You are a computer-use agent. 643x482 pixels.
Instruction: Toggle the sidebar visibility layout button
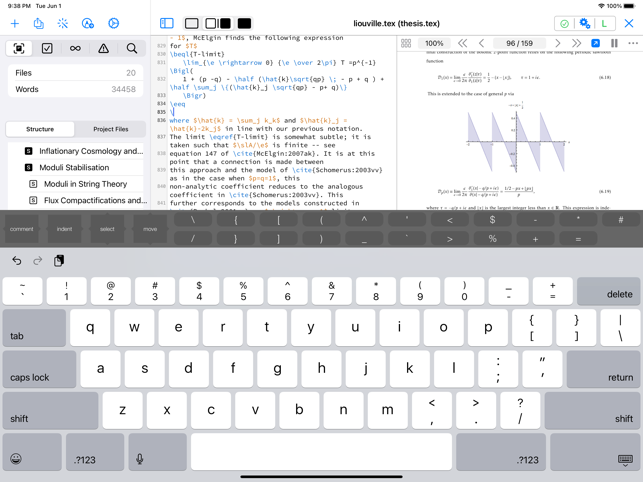(167, 23)
